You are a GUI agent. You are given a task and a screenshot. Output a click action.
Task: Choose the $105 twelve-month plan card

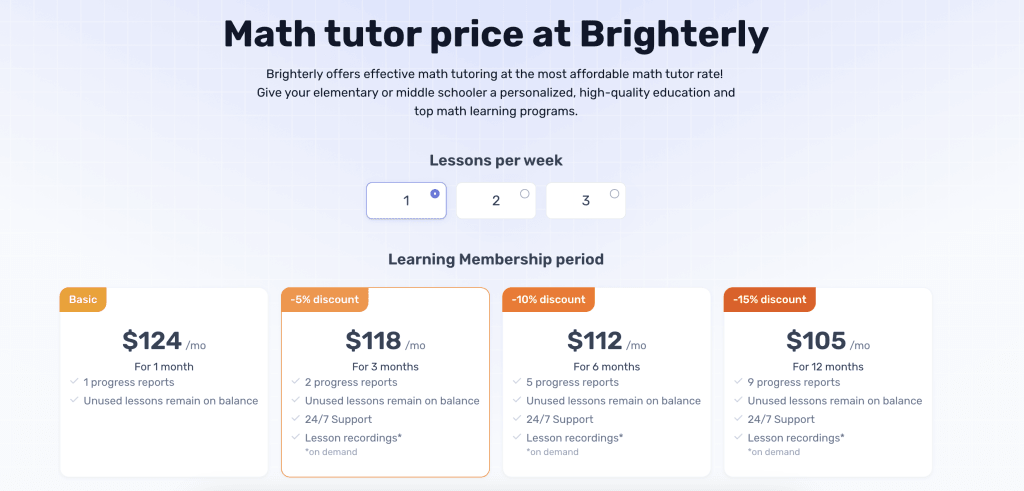(x=828, y=382)
